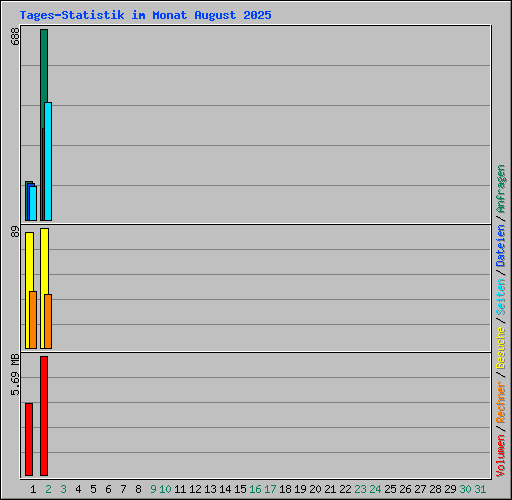Click the cyan Seiten bar for day 2
This screenshot has width=512, height=500.
[x=48, y=161]
